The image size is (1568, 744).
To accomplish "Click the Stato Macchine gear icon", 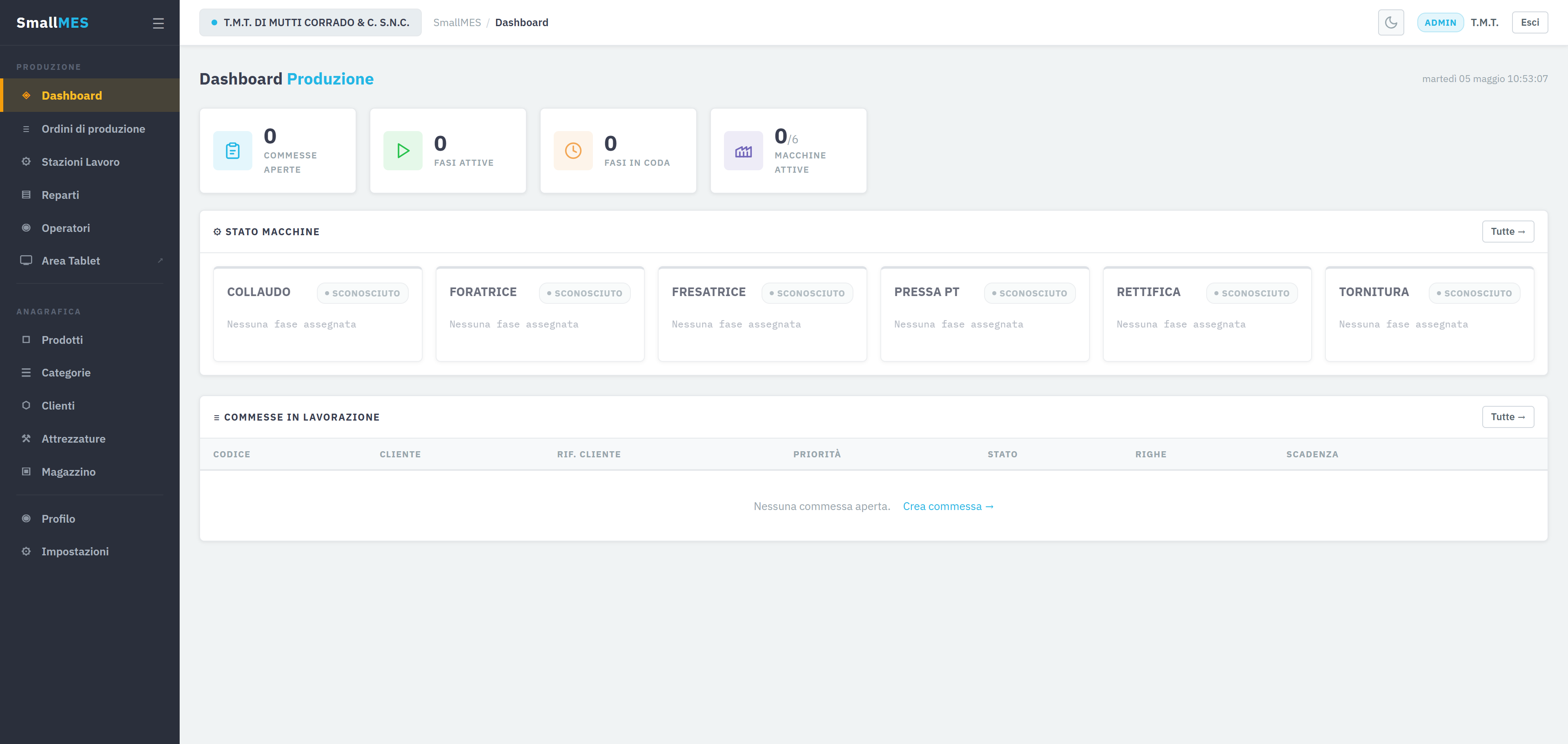I will coord(217,232).
